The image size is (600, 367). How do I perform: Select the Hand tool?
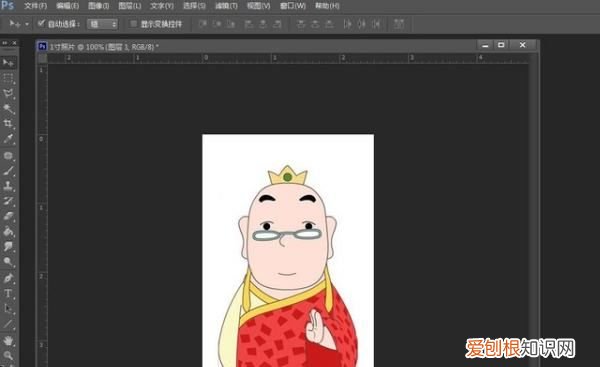click(x=8, y=340)
